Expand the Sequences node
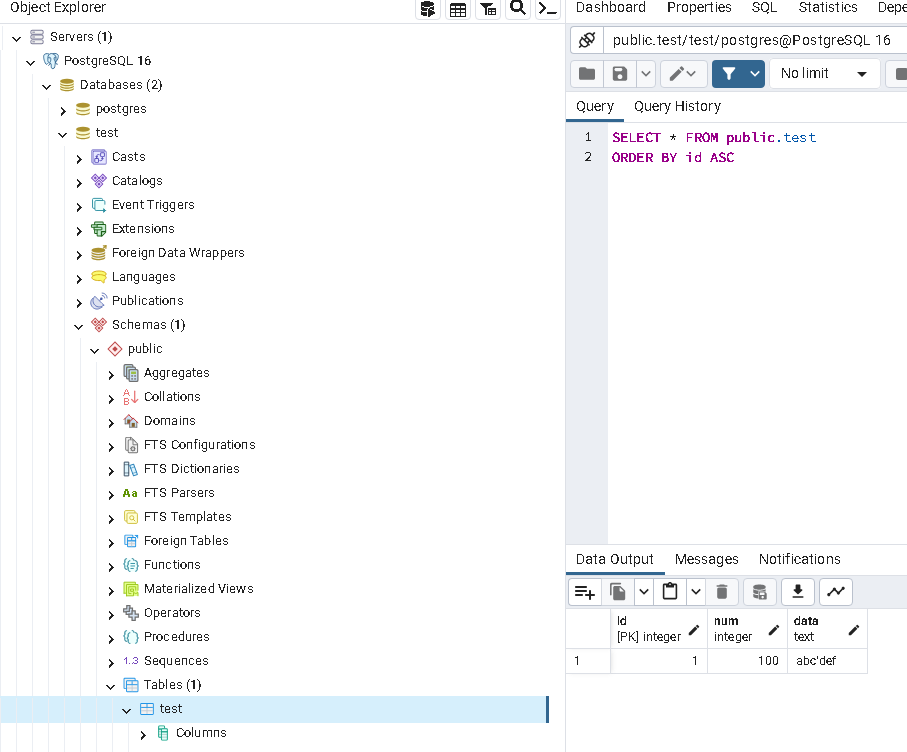 pyautogui.click(x=111, y=662)
